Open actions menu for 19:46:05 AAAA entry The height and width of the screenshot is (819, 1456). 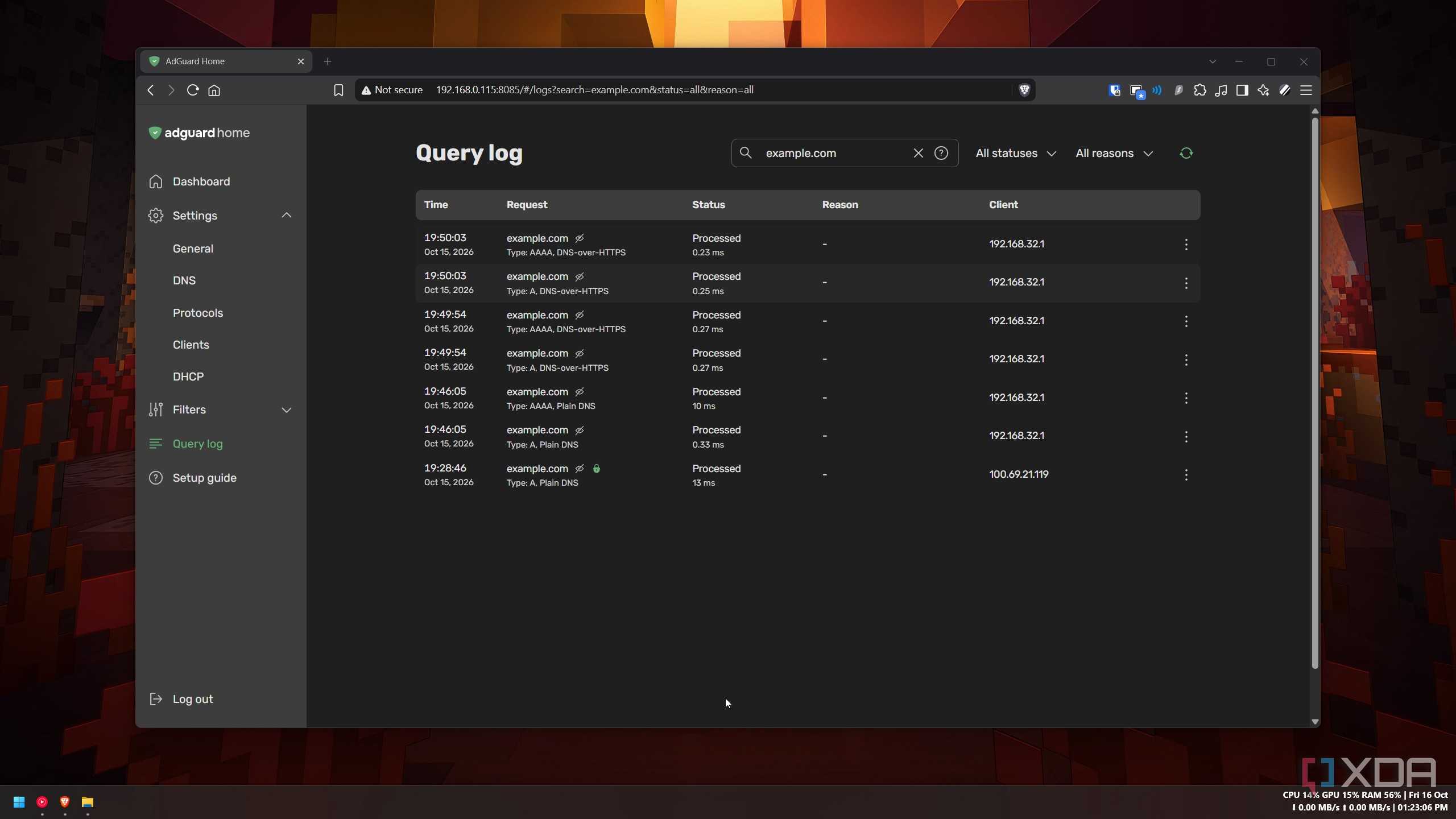pos(1186,398)
